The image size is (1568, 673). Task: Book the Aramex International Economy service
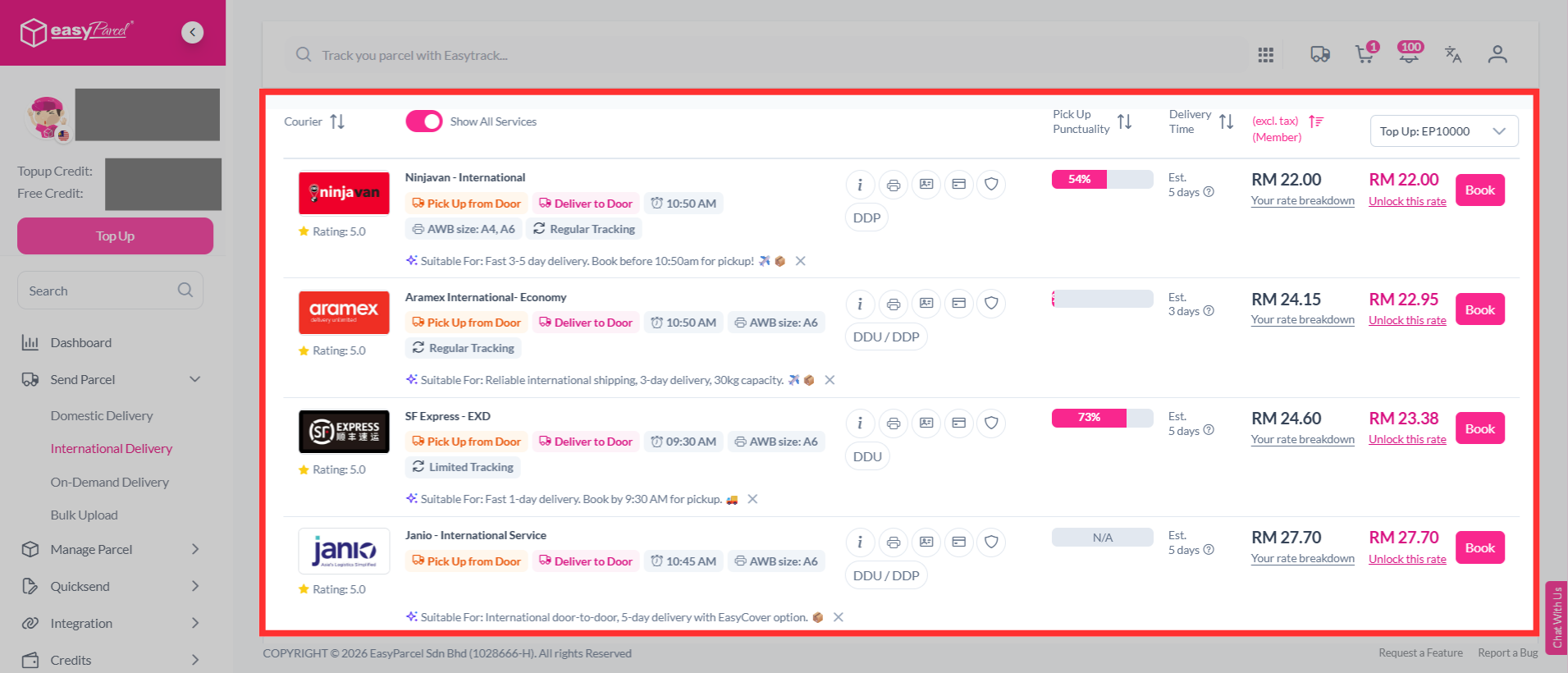[1480, 309]
